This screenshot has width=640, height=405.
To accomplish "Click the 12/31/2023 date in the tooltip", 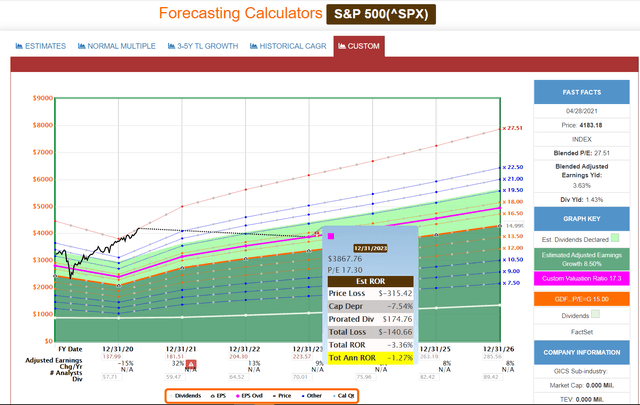I will (370, 248).
